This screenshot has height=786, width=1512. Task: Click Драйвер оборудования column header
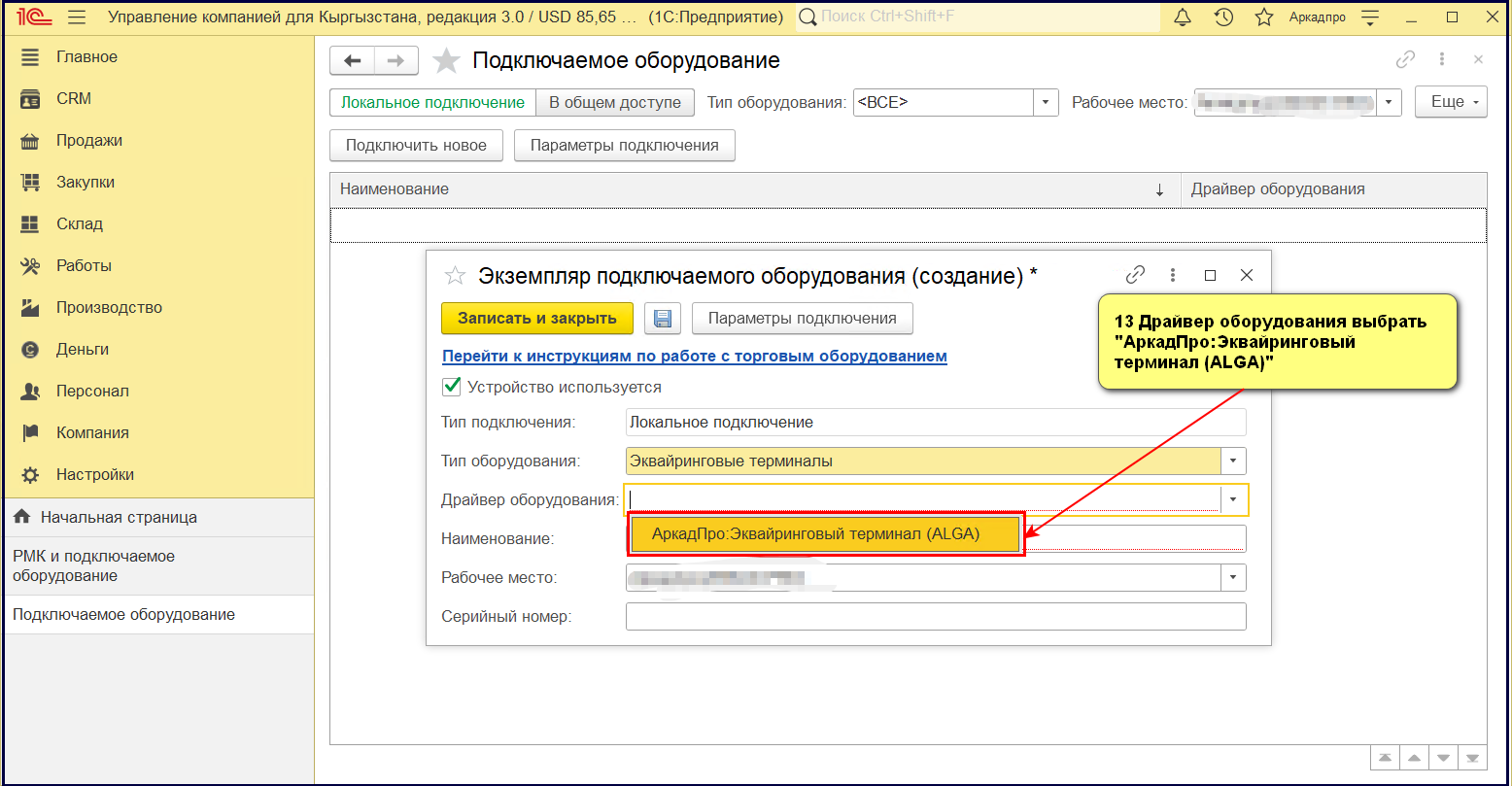pos(1333,189)
